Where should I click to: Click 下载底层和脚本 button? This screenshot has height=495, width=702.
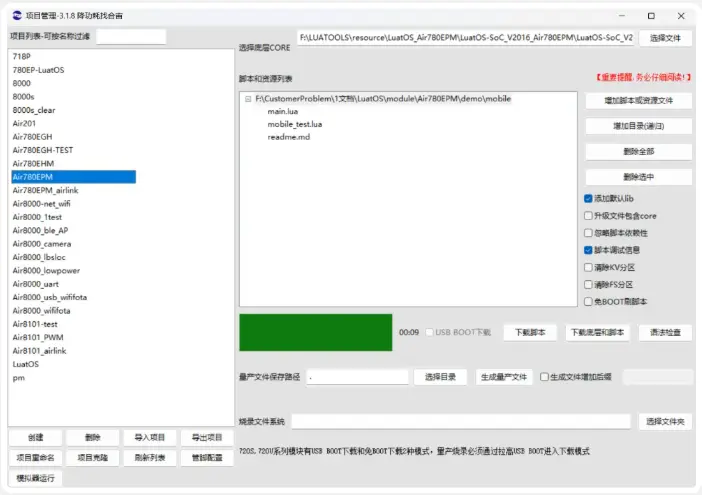point(597,333)
